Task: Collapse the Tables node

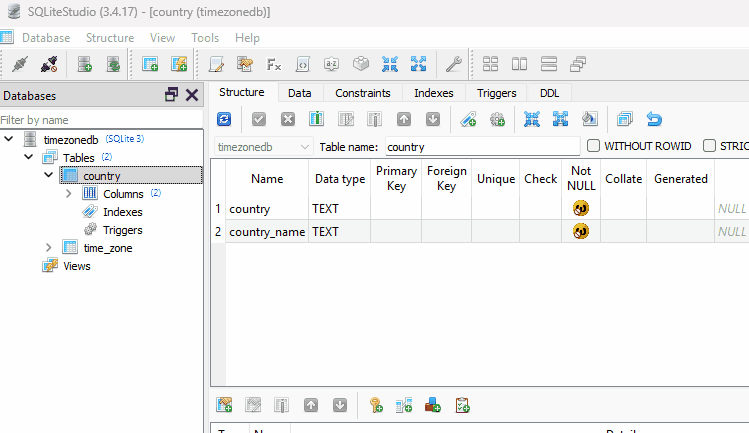Action: [29, 157]
